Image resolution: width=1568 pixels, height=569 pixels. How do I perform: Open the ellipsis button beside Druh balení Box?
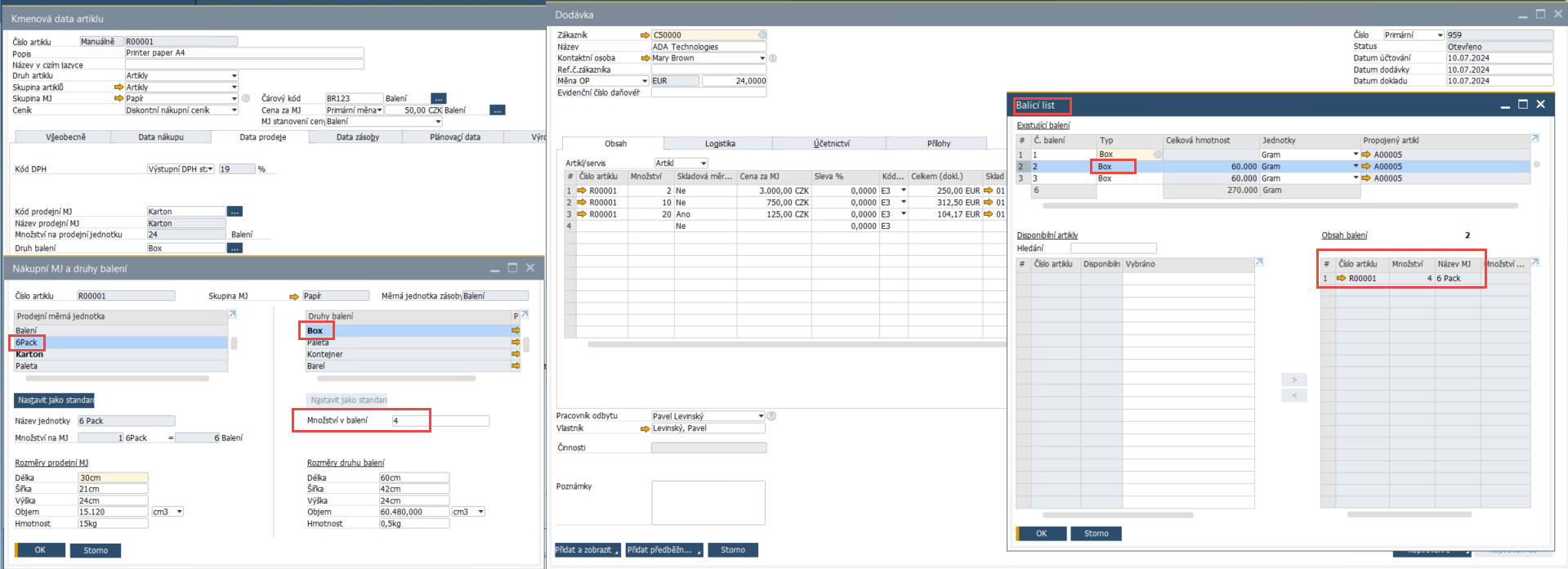(x=235, y=248)
